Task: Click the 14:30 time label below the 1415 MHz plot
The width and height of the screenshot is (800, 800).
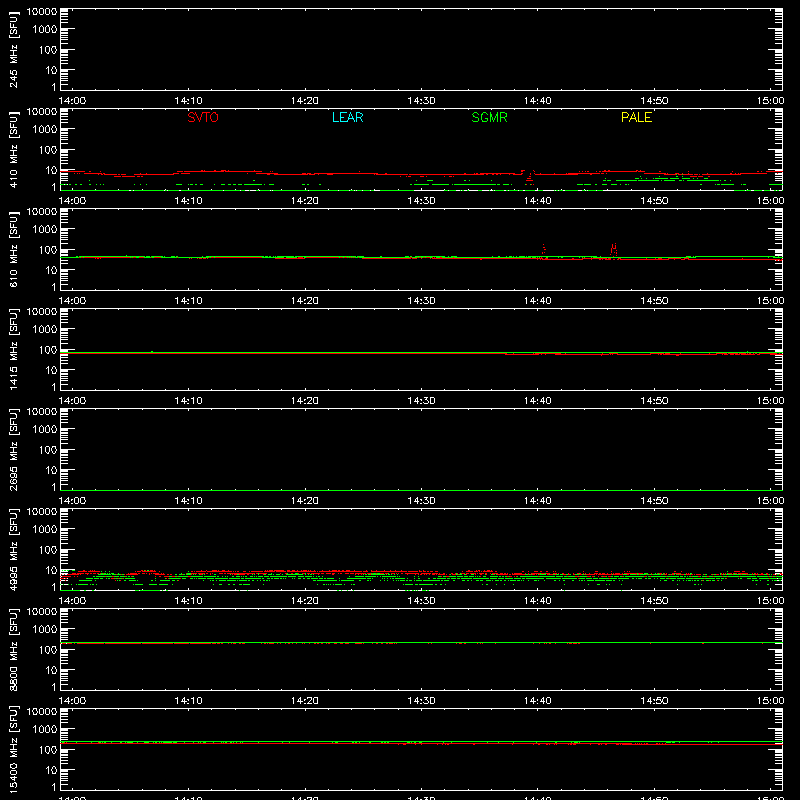Action: 421,401
